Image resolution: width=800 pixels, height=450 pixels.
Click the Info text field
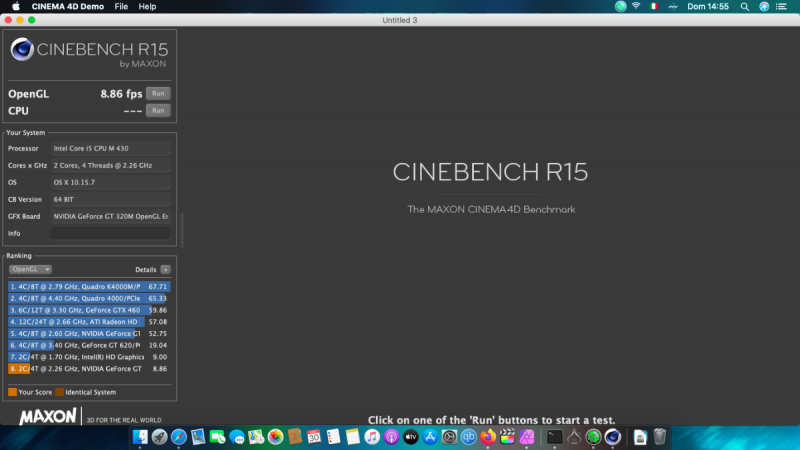(x=110, y=233)
